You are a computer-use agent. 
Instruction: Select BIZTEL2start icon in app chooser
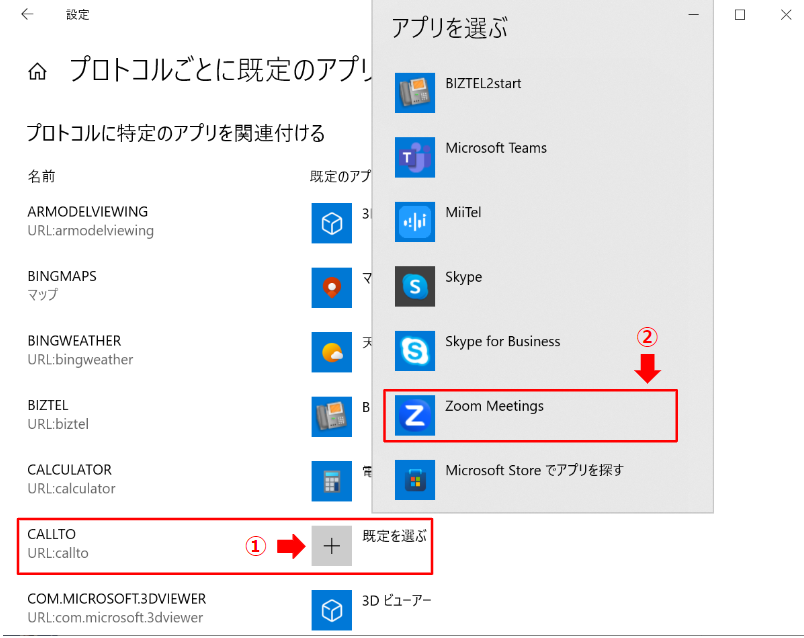click(415, 93)
